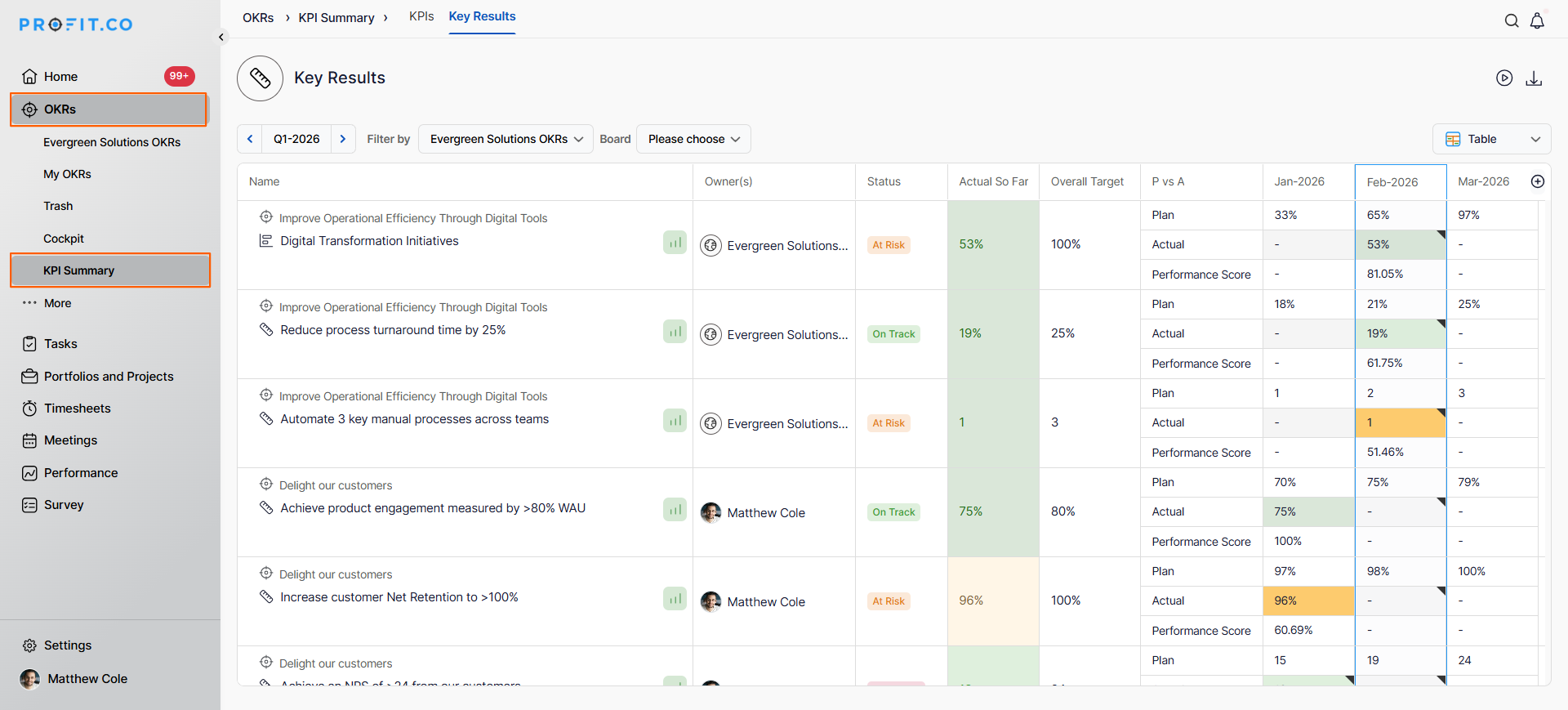Open the Board 'Please choose' dropdown
Viewport: 1568px width, 710px height.
(x=693, y=139)
